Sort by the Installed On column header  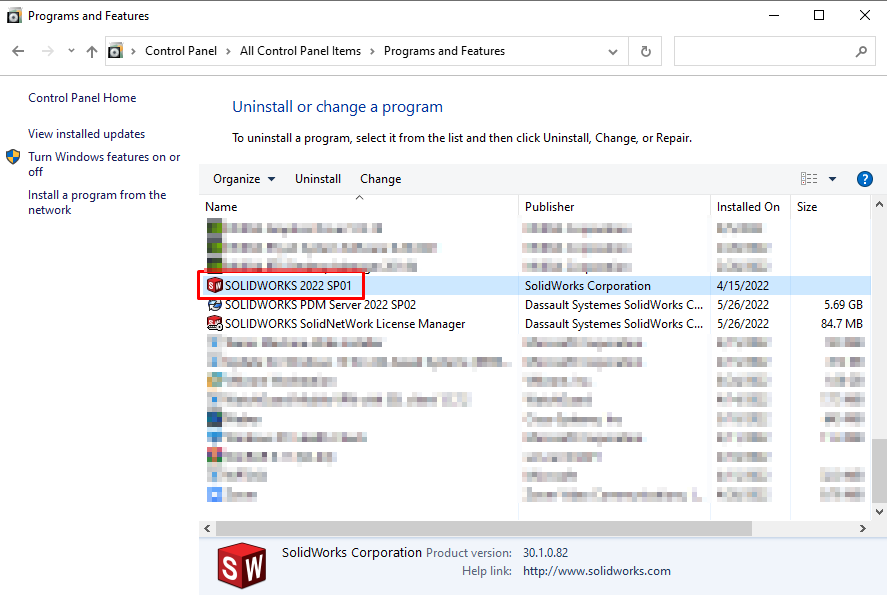(750, 207)
